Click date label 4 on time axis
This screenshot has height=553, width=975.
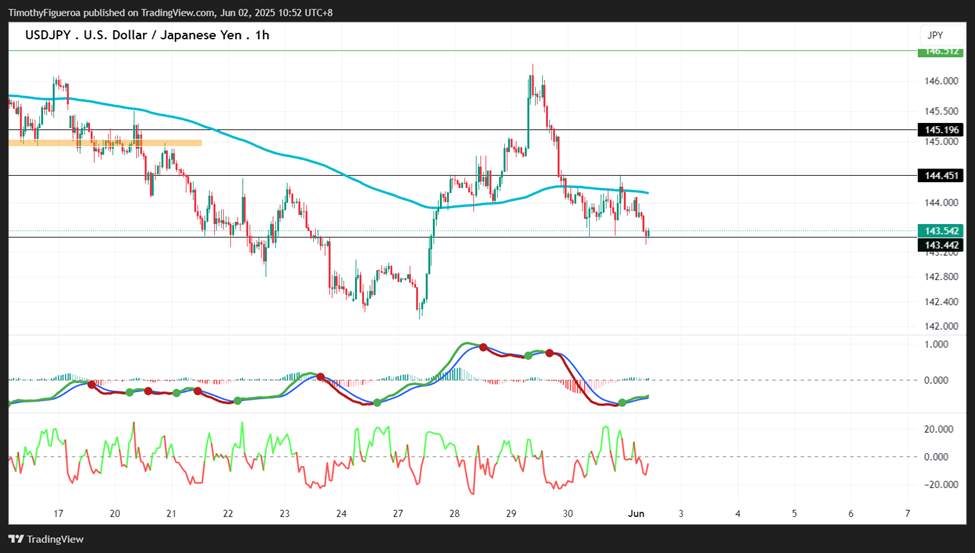[738, 514]
